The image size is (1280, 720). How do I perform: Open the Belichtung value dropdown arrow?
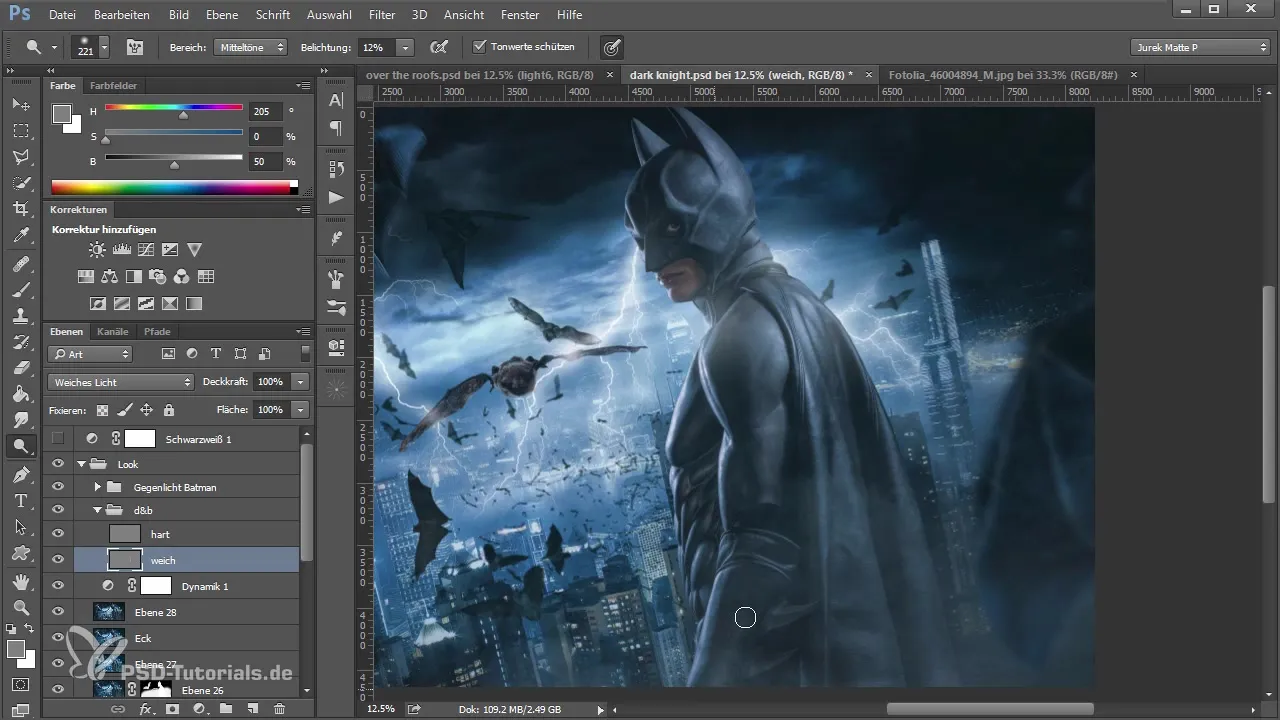click(x=405, y=47)
